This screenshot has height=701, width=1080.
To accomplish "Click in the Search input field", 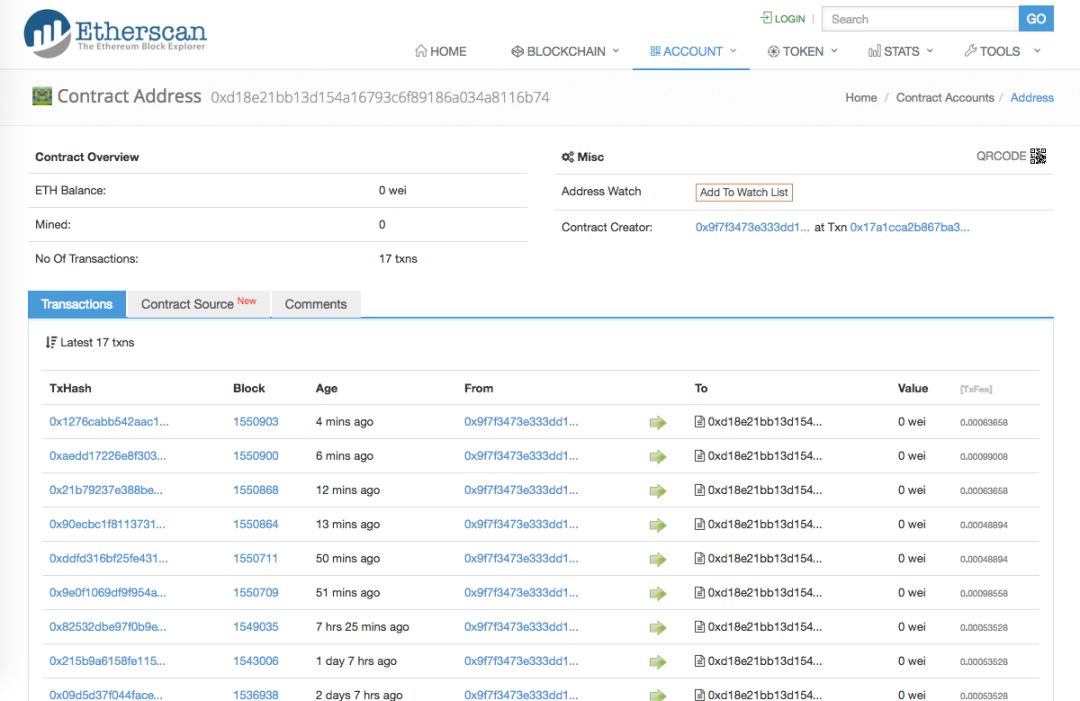I will coord(920,19).
